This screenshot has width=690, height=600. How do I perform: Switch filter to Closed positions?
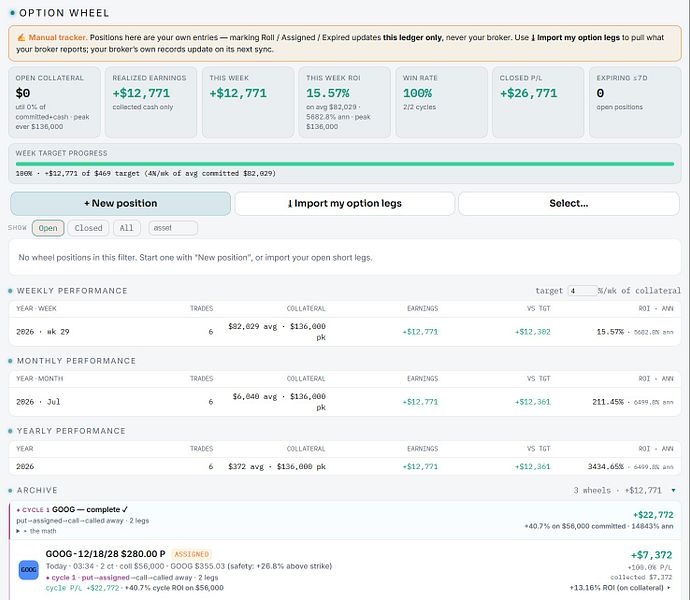point(88,228)
